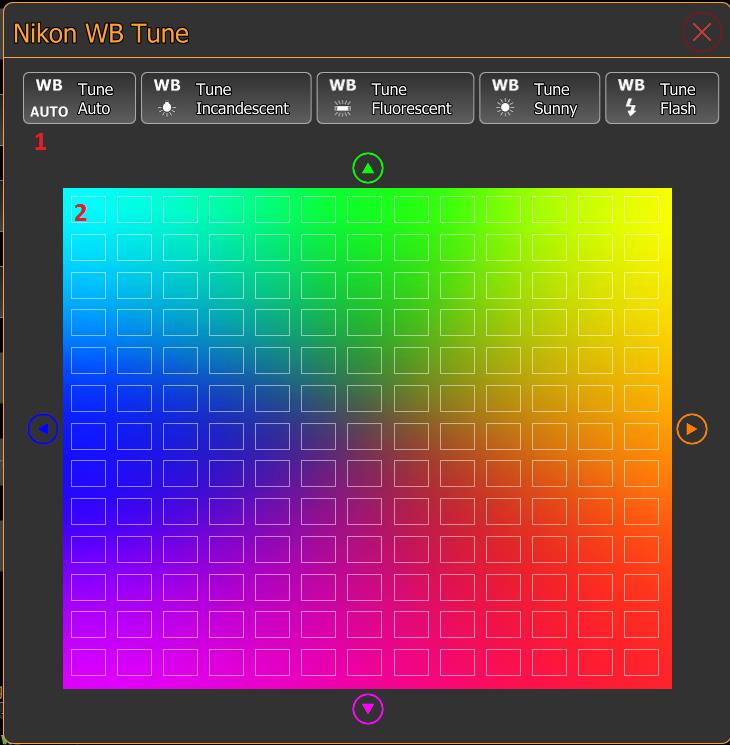The image size is (730, 745).
Task: Select the pure green swatch at top center
Action: (x=365, y=210)
